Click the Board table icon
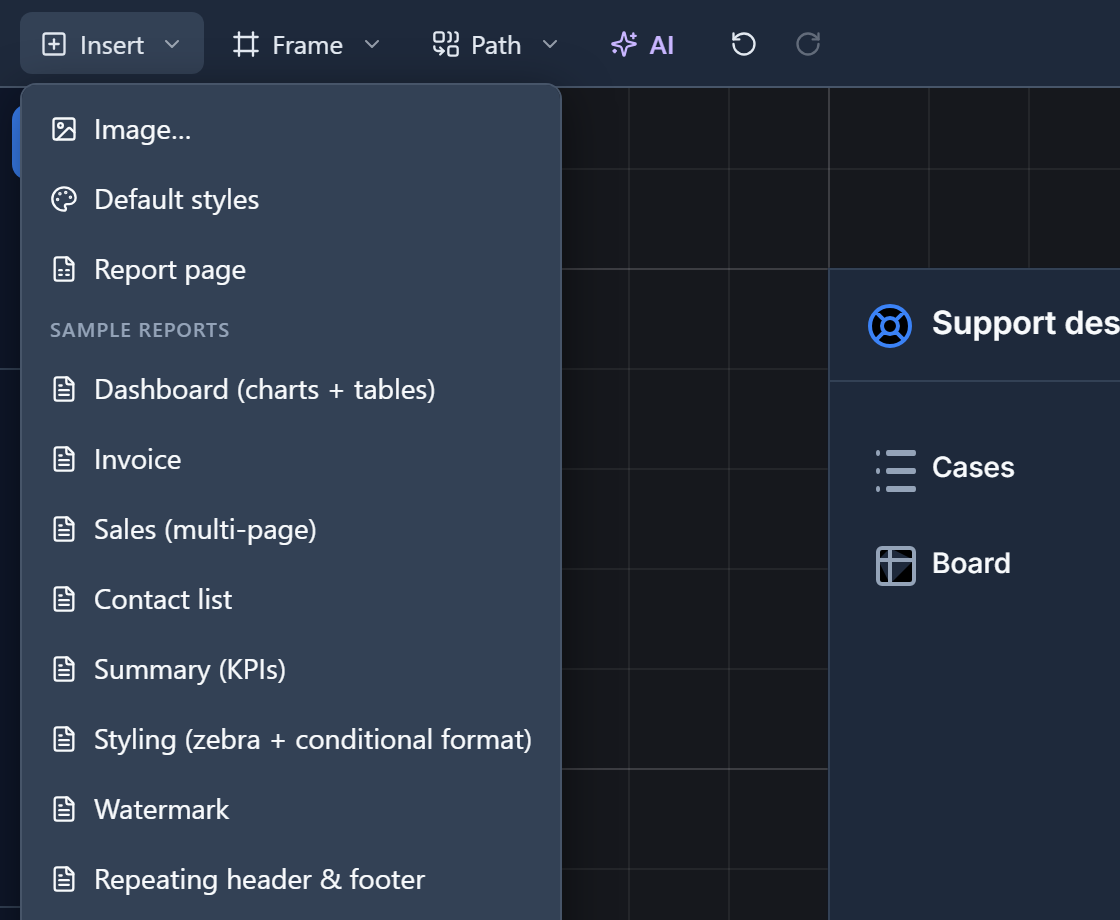The image size is (1120, 920). click(x=896, y=566)
